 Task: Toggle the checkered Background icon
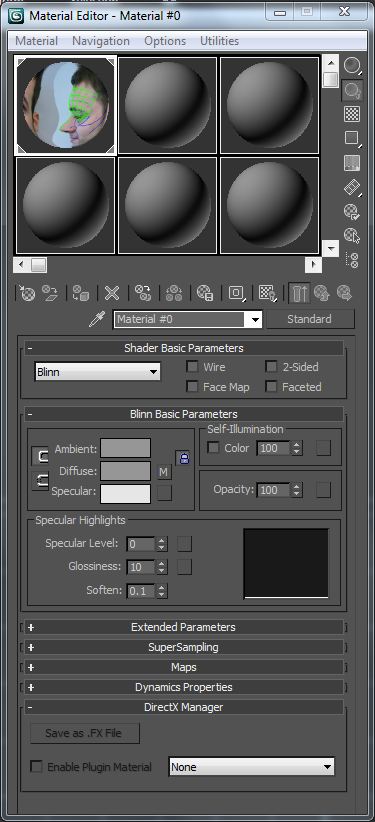click(x=352, y=114)
